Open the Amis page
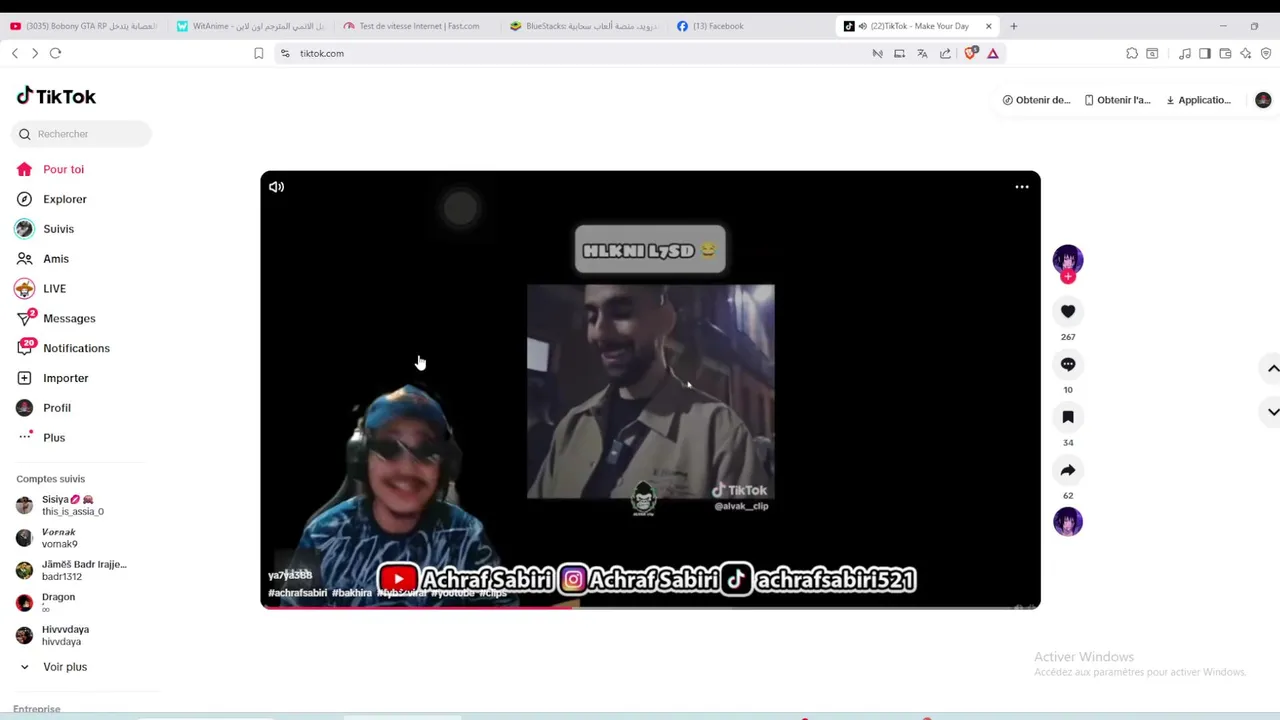 56,259
